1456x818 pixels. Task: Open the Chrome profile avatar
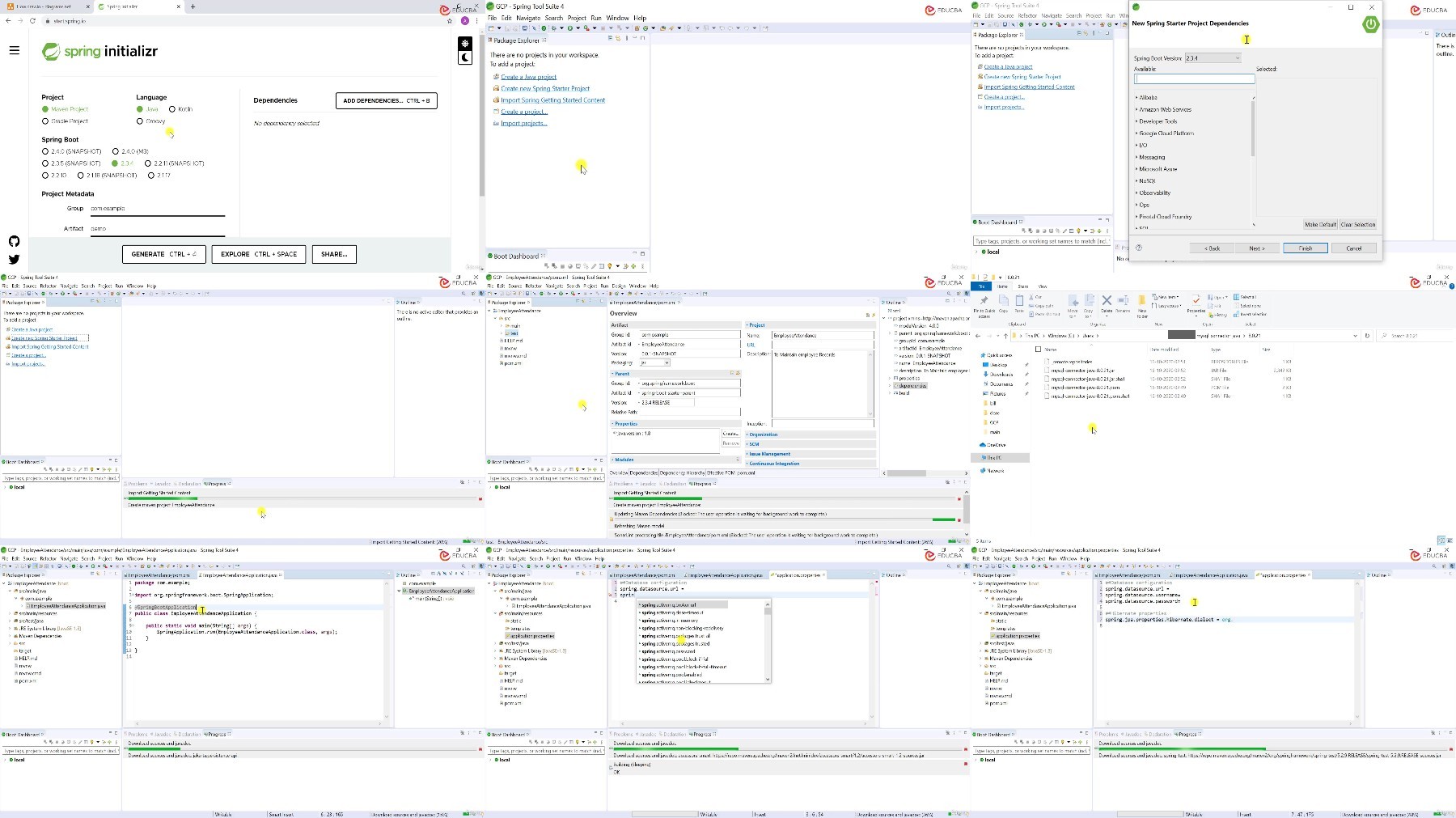pos(465,21)
